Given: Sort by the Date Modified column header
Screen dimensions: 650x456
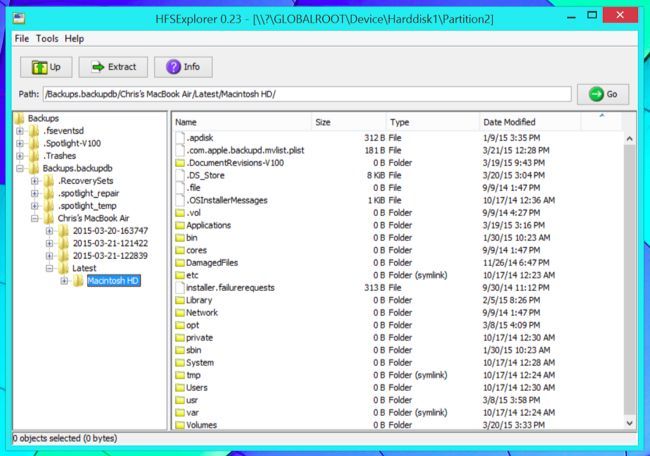Looking at the screenshot, I should click(530, 122).
